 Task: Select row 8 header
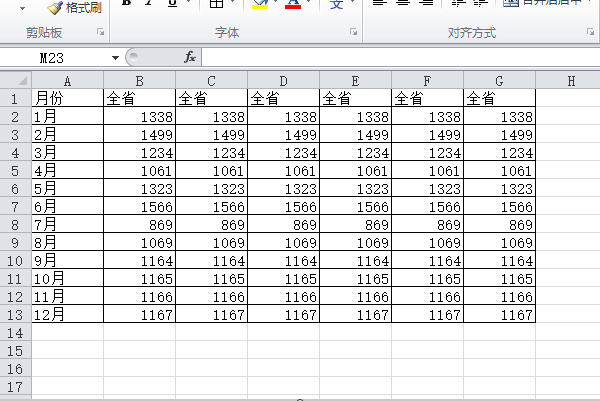(x=15, y=224)
